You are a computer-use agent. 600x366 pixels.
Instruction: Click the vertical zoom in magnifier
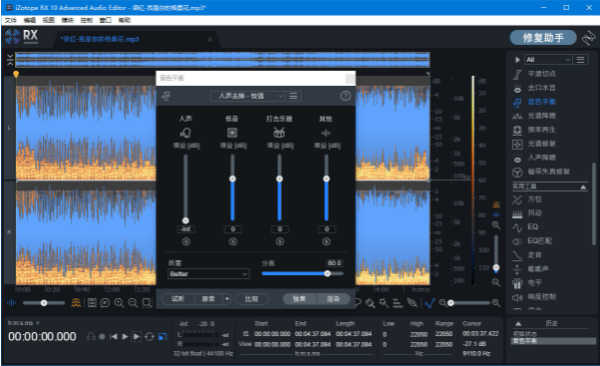(496, 225)
